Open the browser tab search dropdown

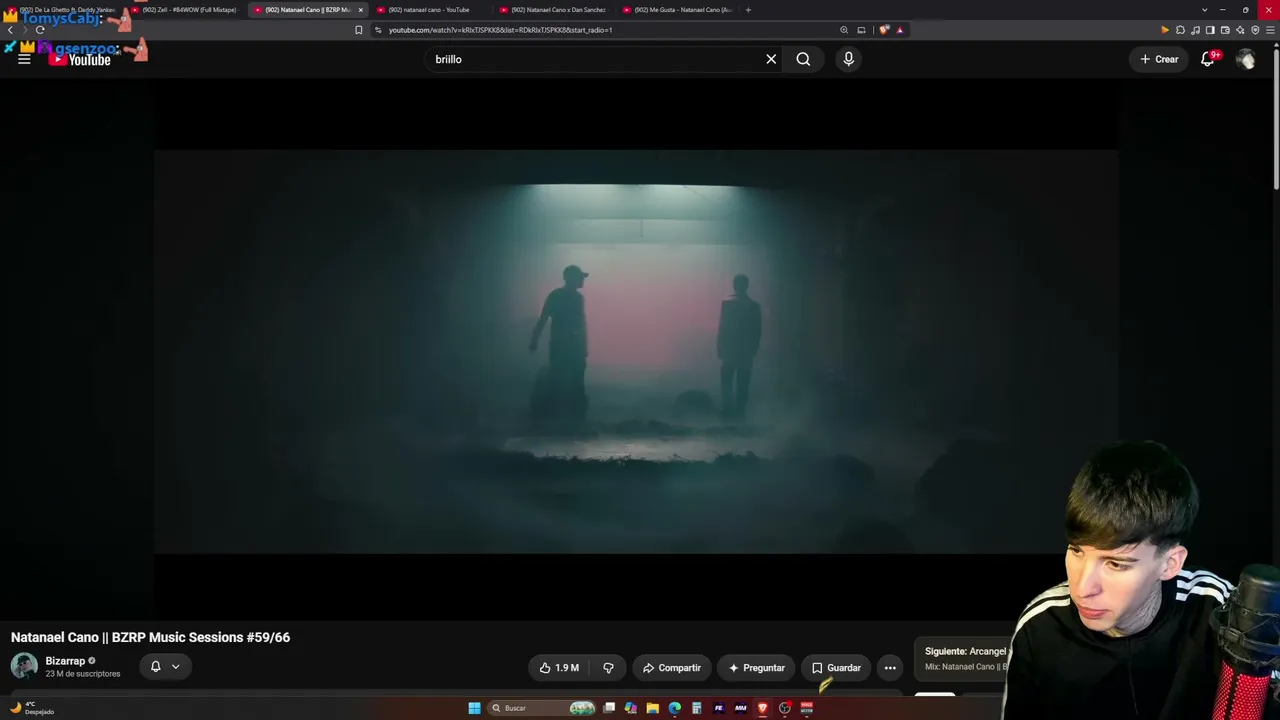(1204, 10)
